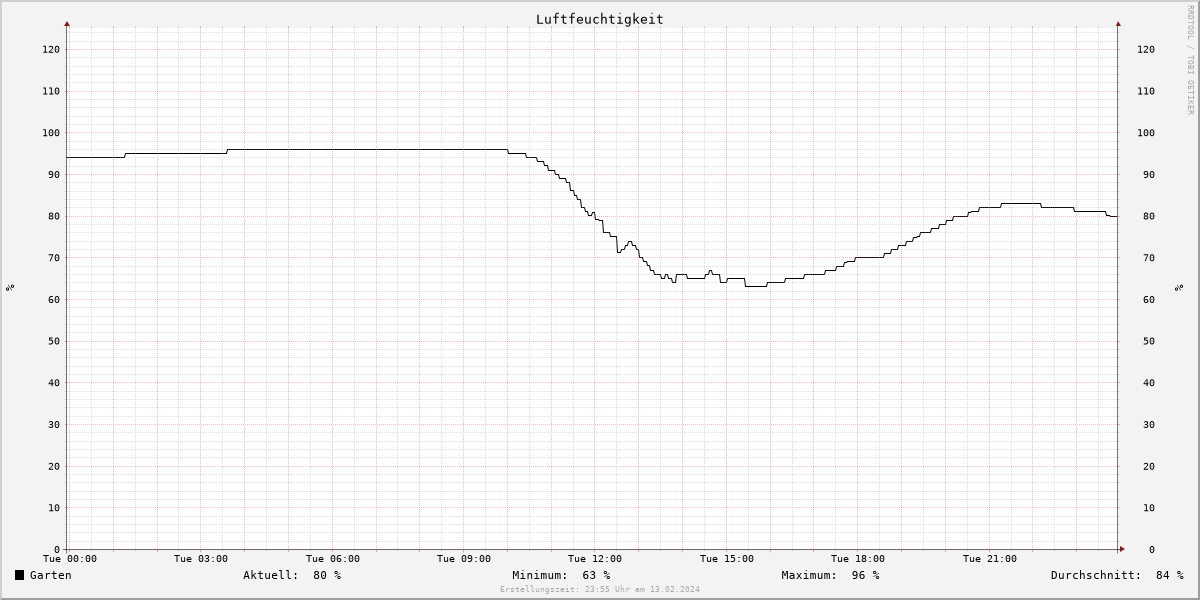Select the chart title Luftfeuchtigkeit
The width and height of the screenshot is (1200, 600).
click(599, 19)
